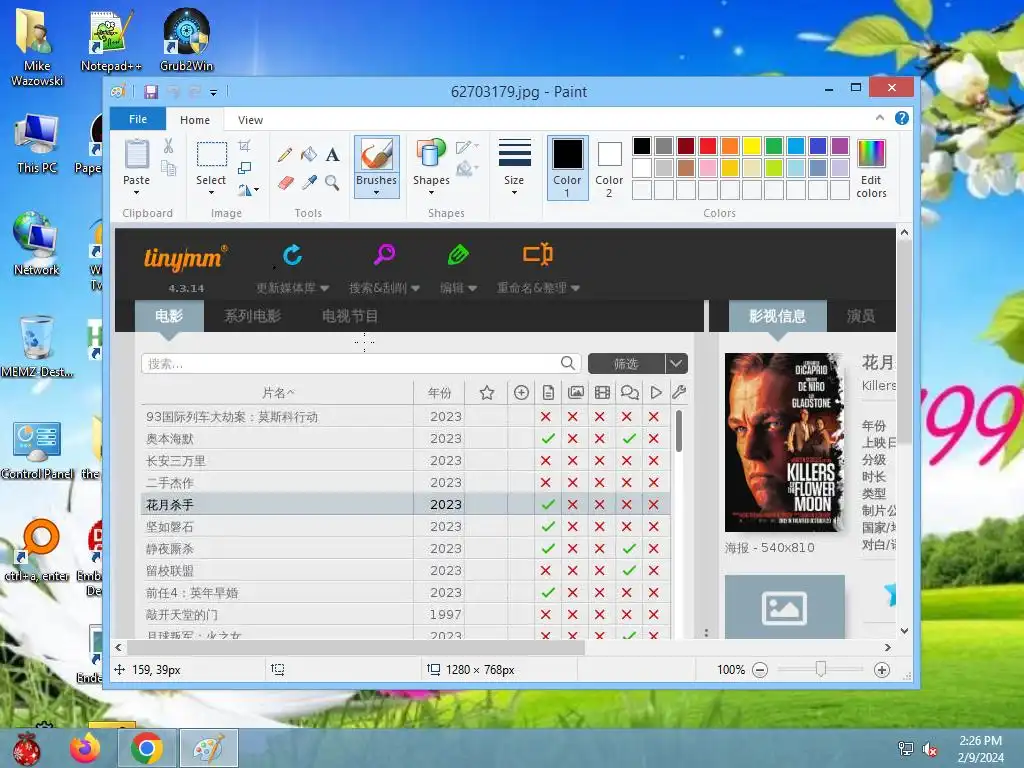Image resolution: width=1024 pixels, height=768 pixels.
Task: Click the clock showing 2:26 PM
Action: tap(980, 741)
